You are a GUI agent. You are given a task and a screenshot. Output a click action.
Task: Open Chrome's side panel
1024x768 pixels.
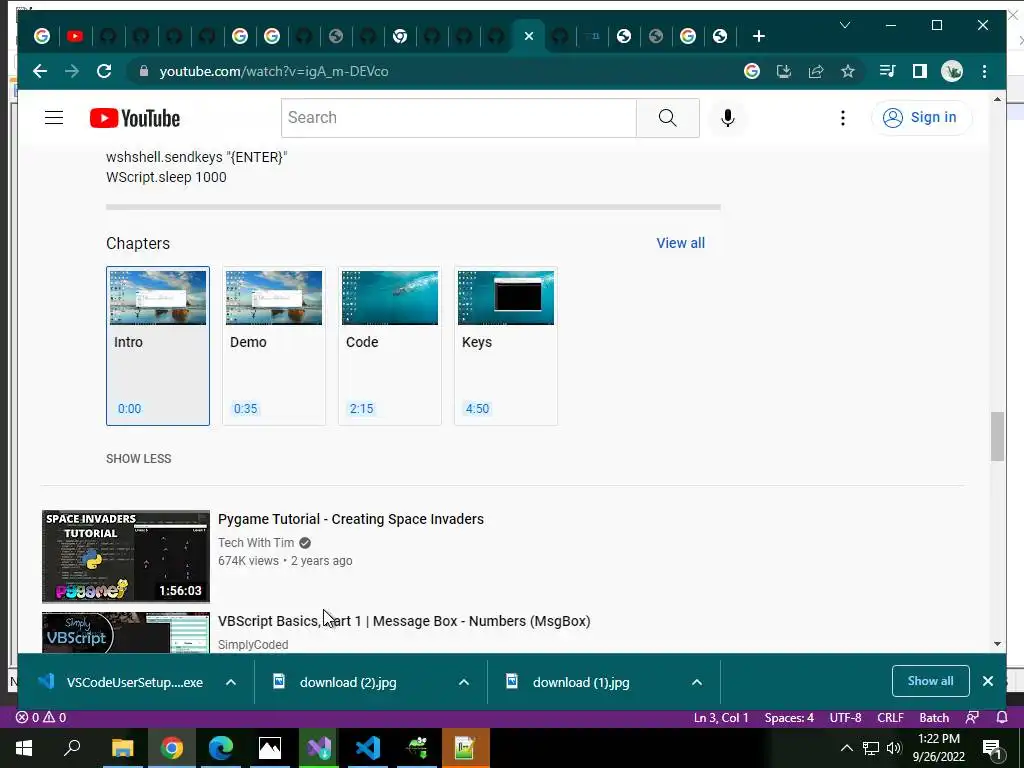pyautogui.click(x=920, y=71)
